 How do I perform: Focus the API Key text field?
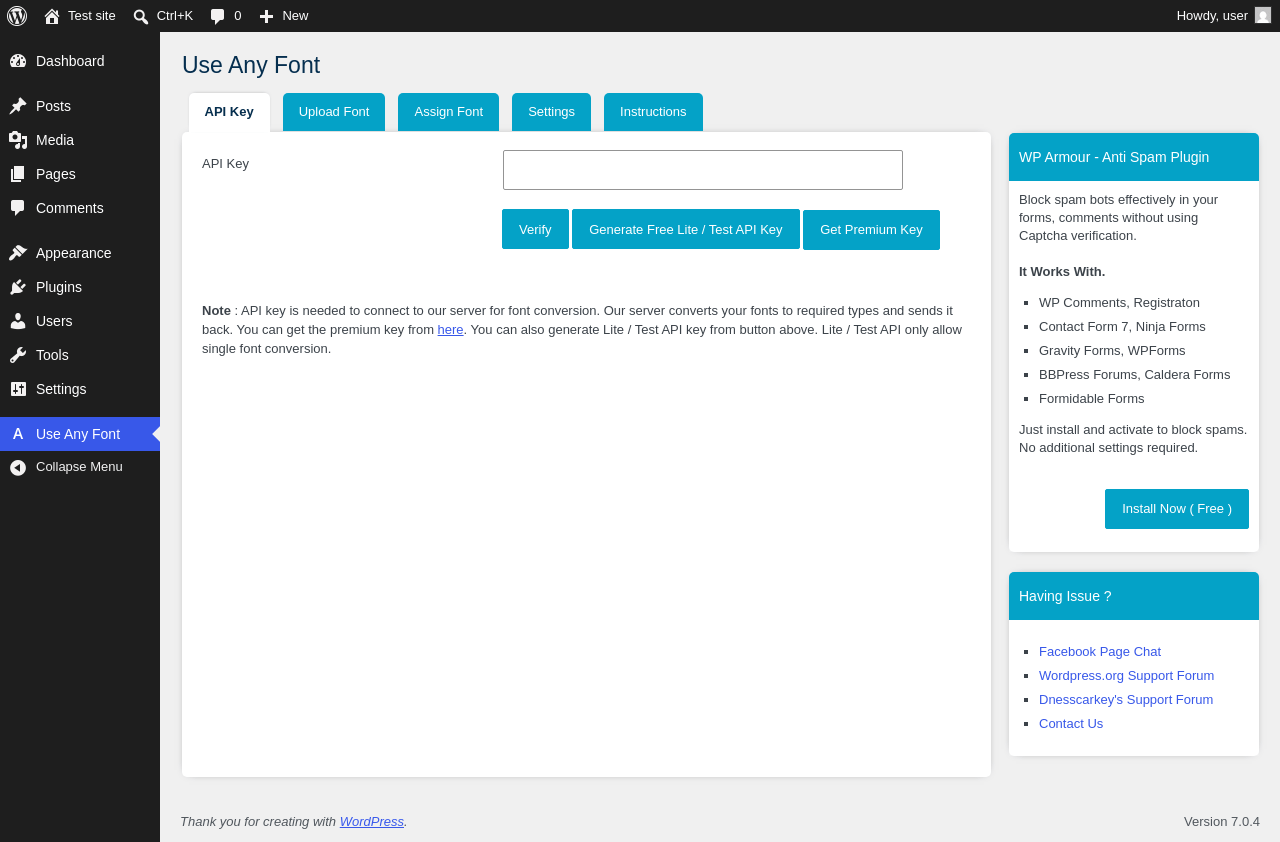click(x=703, y=170)
